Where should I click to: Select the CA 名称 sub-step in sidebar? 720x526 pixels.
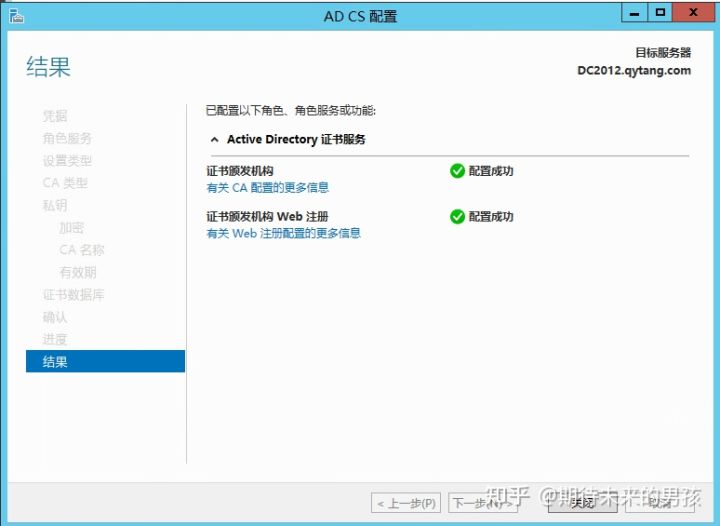[82, 250]
